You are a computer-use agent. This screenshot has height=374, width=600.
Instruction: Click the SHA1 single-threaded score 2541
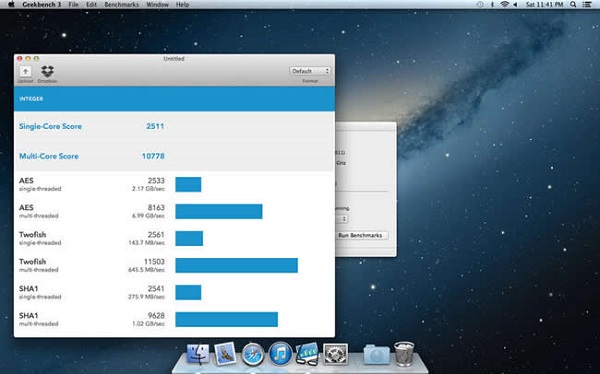tap(156, 288)
